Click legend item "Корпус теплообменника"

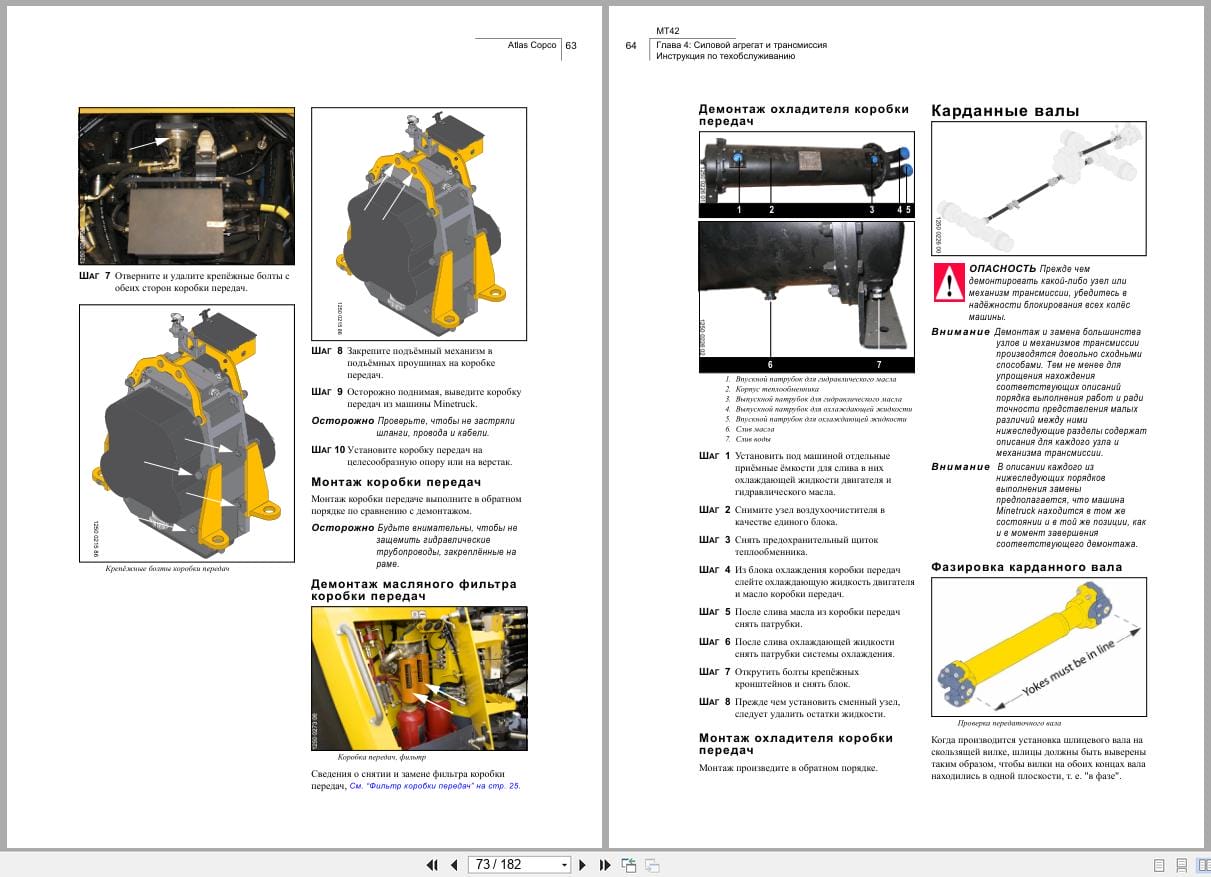pos(777,389)
